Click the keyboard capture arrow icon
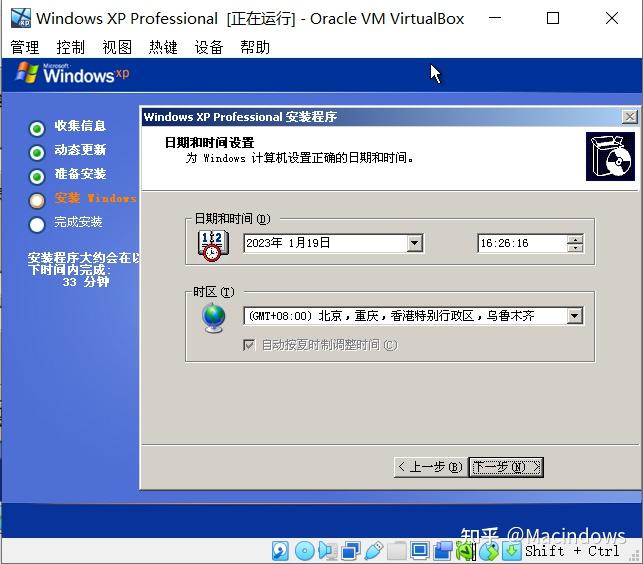 [512, 551]
